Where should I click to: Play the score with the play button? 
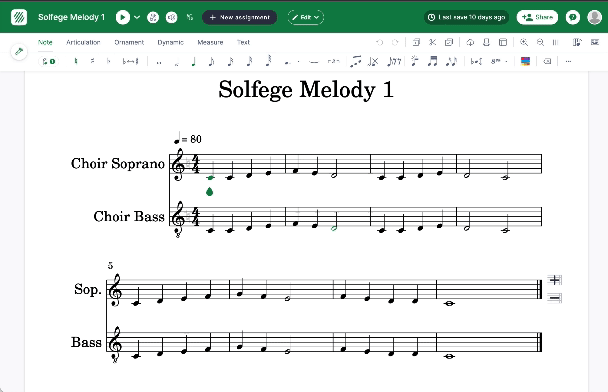pyautogui.click(x=123, y=17)
